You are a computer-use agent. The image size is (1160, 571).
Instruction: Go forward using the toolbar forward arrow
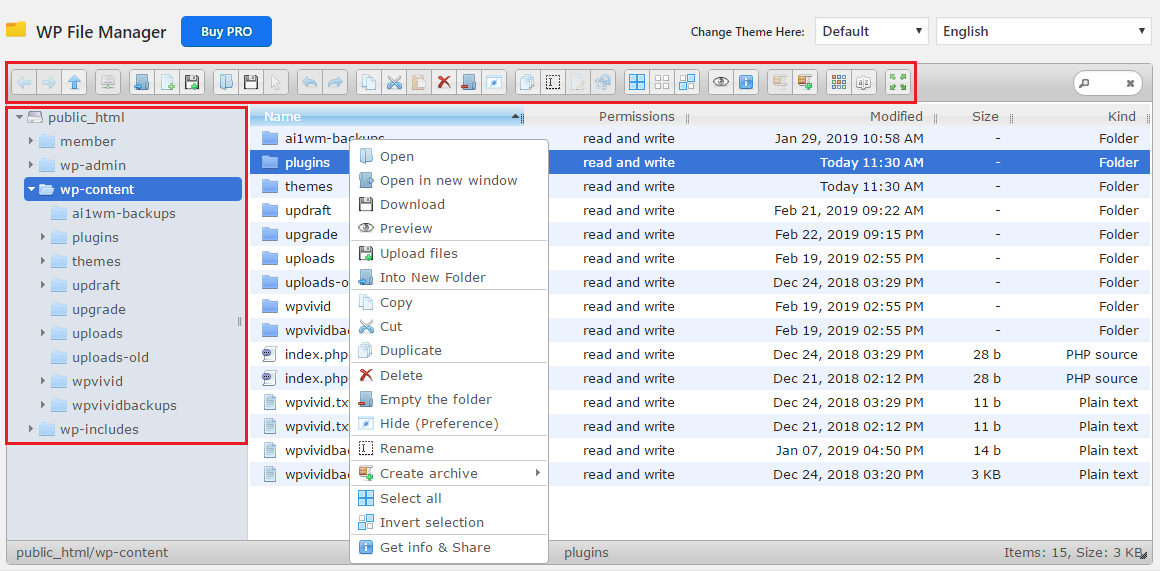49,83
